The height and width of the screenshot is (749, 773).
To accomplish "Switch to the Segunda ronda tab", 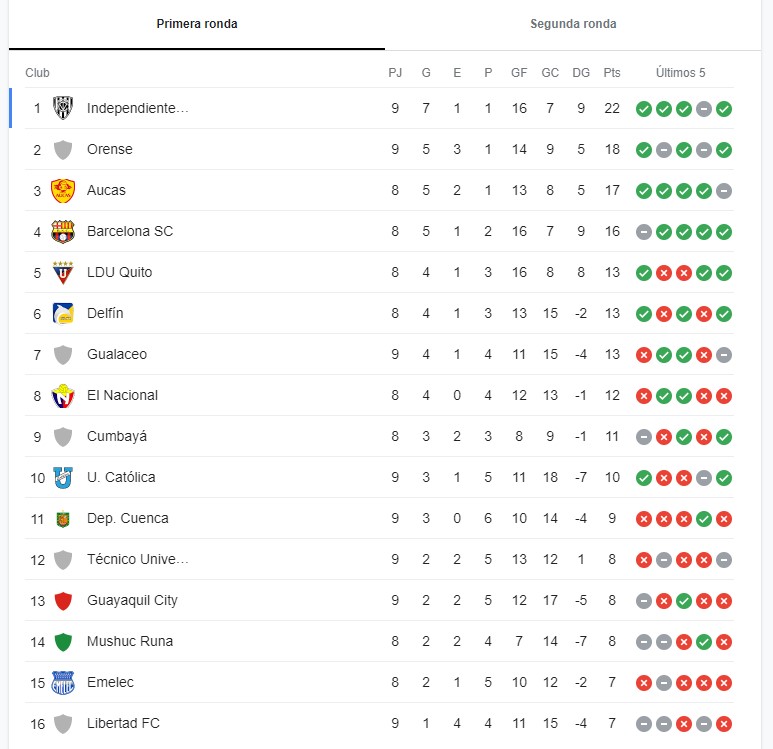I will pyautogui.click(x=573, y=24).
